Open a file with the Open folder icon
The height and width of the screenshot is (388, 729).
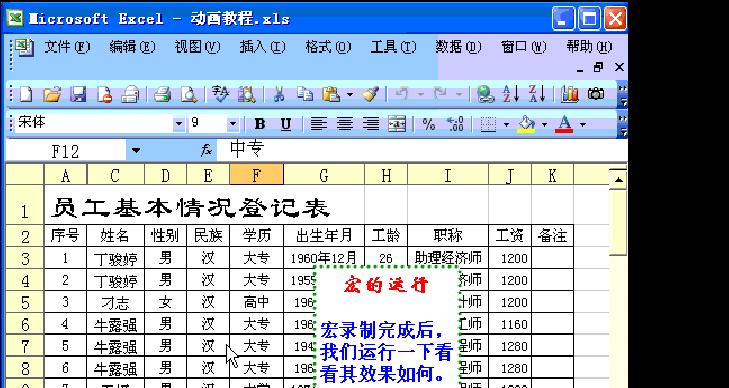(52, 95)
